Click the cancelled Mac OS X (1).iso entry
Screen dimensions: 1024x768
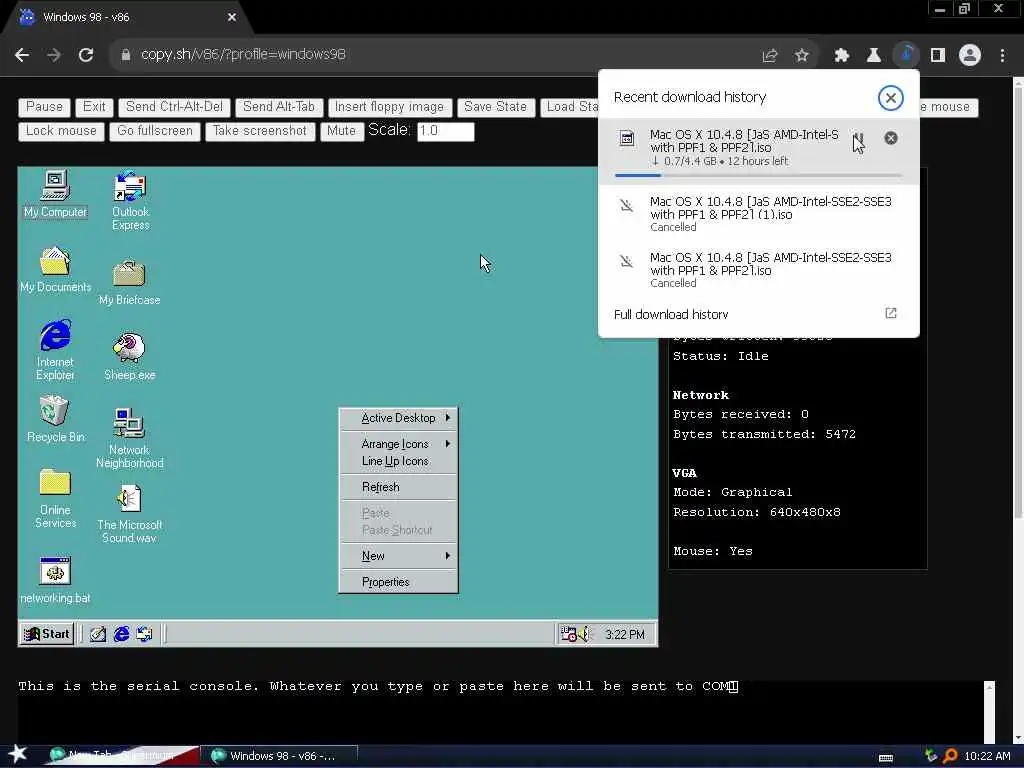tap(758, 213)
